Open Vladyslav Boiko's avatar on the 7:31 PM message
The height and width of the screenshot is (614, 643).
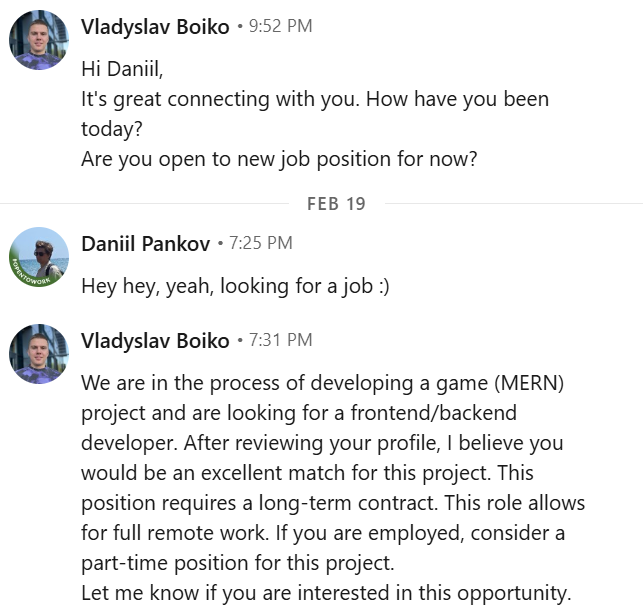(39, 354)
